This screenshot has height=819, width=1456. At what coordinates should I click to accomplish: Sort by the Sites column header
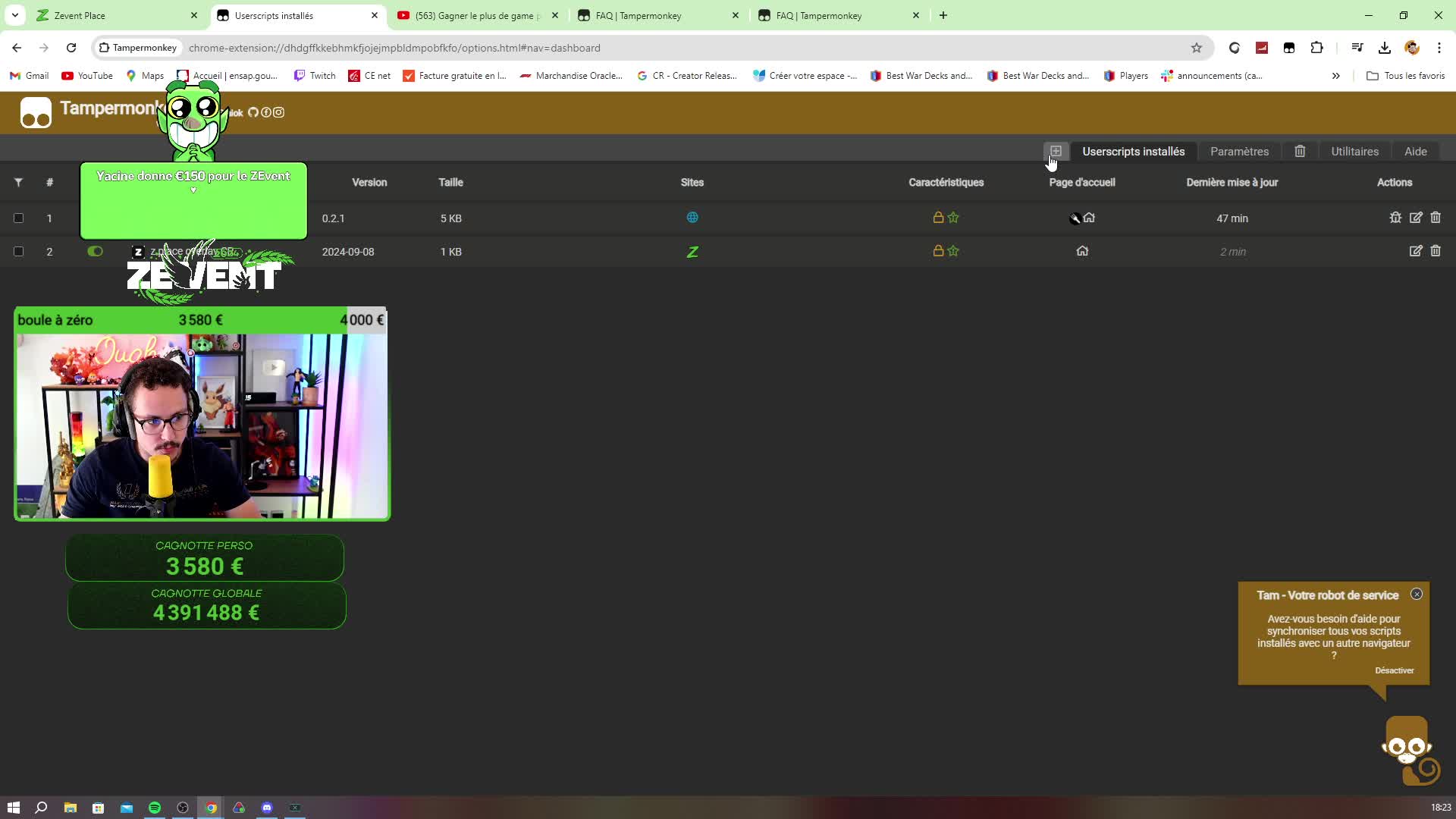[x=692, y=182]
